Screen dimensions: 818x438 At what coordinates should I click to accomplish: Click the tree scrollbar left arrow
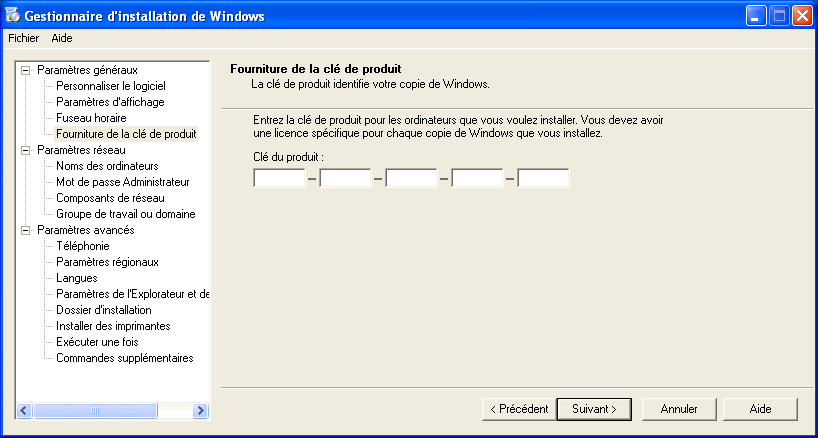point(25,410)
